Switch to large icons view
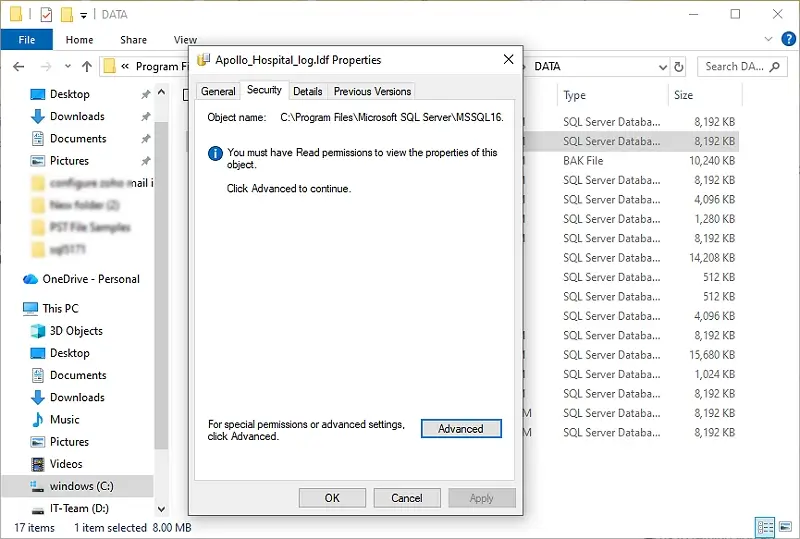Screen dimensions: 800x539 coord(786,527)
